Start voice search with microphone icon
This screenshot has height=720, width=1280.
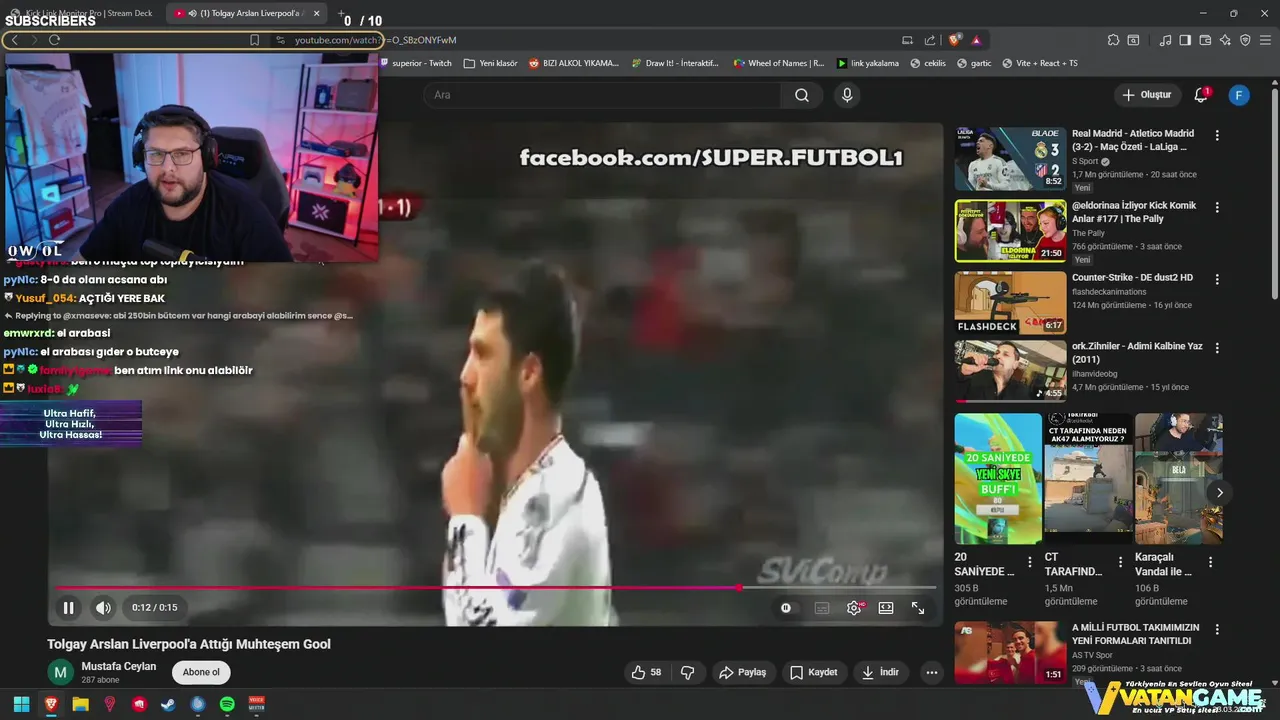coord(847,95)
